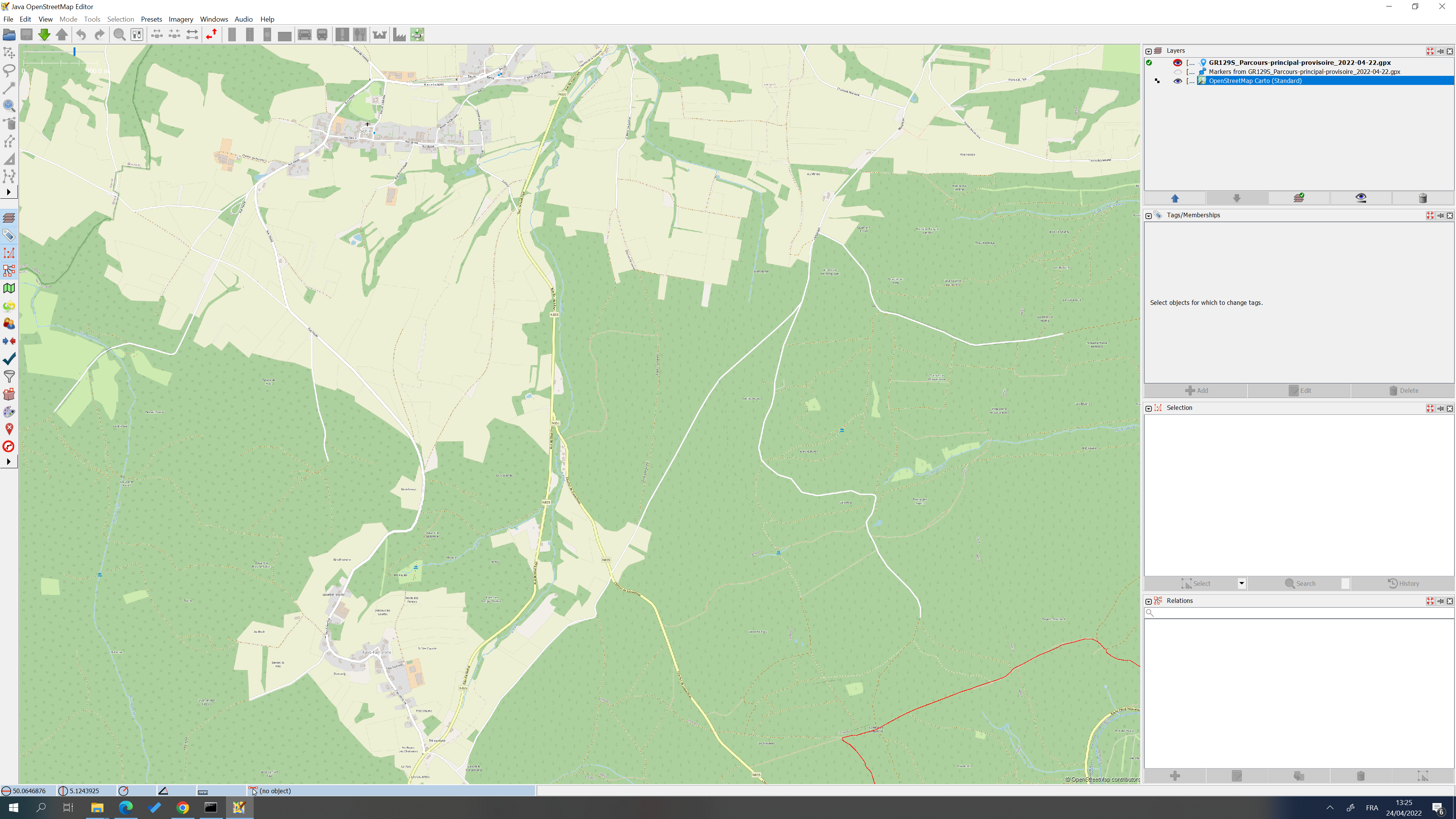
Task: Open the Presets menu
Action: pos(151,19)
